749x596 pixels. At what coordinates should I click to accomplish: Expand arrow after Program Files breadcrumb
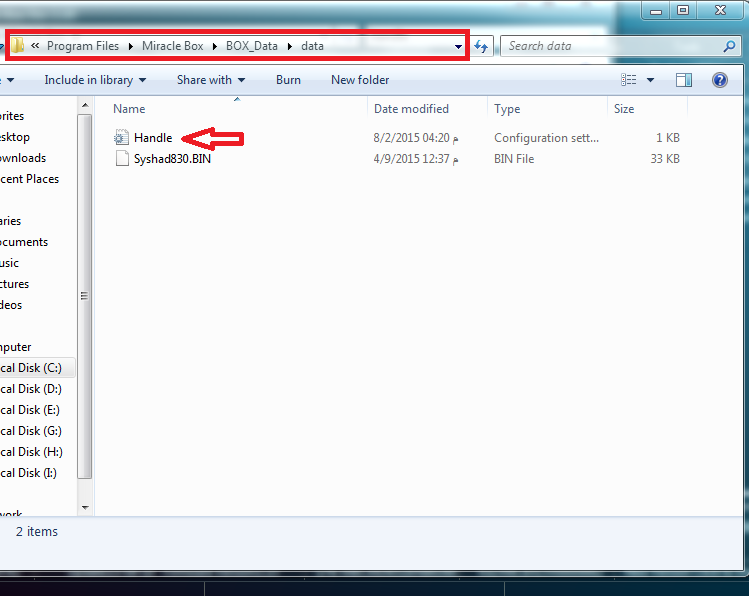coord(130,46)
